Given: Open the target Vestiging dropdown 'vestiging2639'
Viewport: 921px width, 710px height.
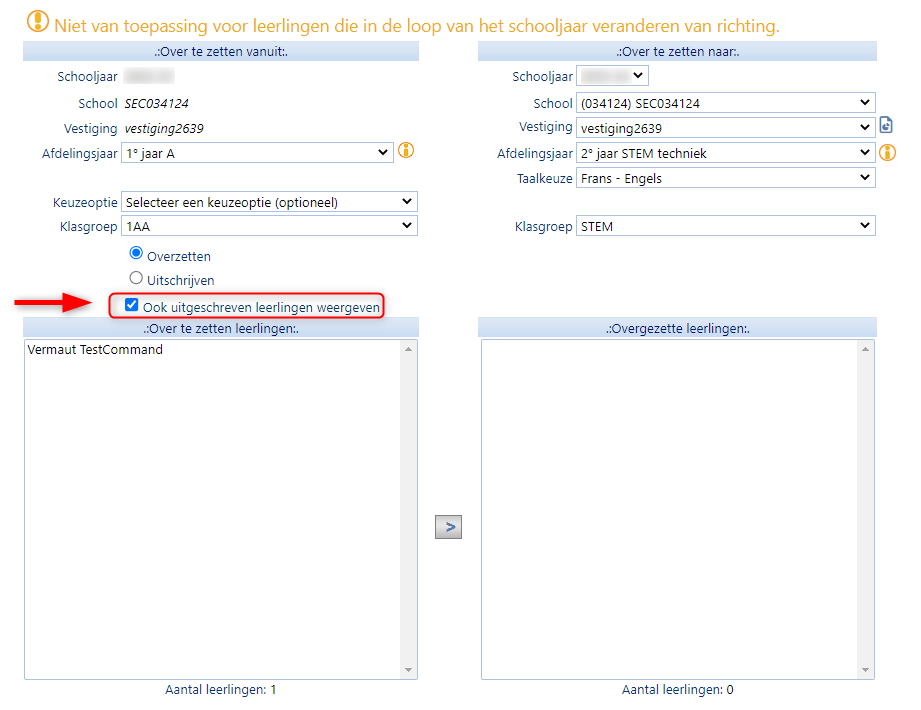Looking at the screenshot, I should pos(725,128).
